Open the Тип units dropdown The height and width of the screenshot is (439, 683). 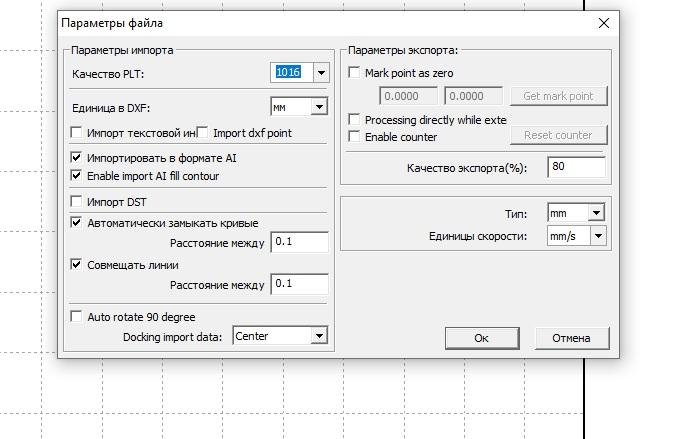tap(596, 213)
